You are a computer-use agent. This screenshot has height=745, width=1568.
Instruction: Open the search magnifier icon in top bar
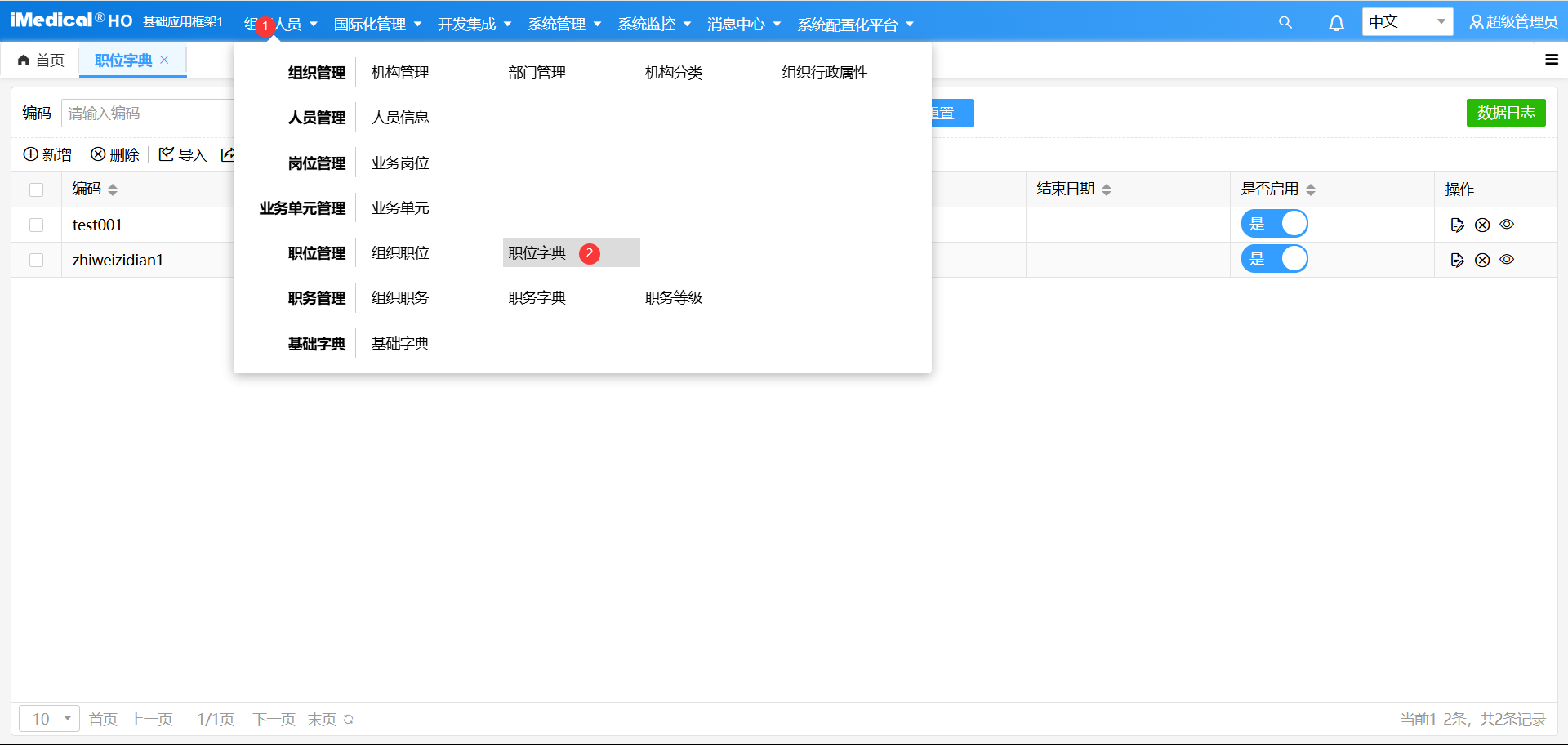1285,22
